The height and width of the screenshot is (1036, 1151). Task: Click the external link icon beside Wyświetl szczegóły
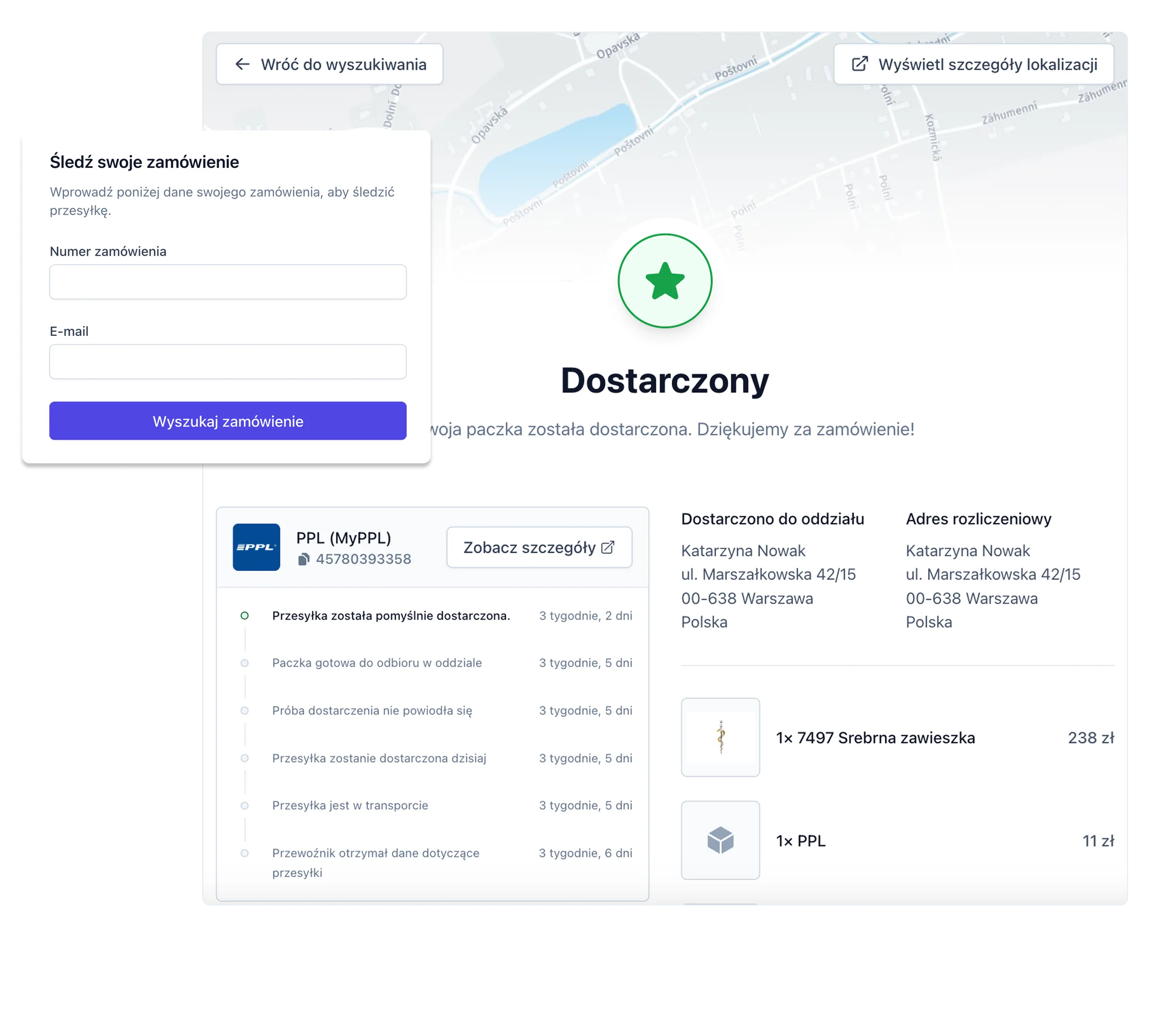coord(859,64)
